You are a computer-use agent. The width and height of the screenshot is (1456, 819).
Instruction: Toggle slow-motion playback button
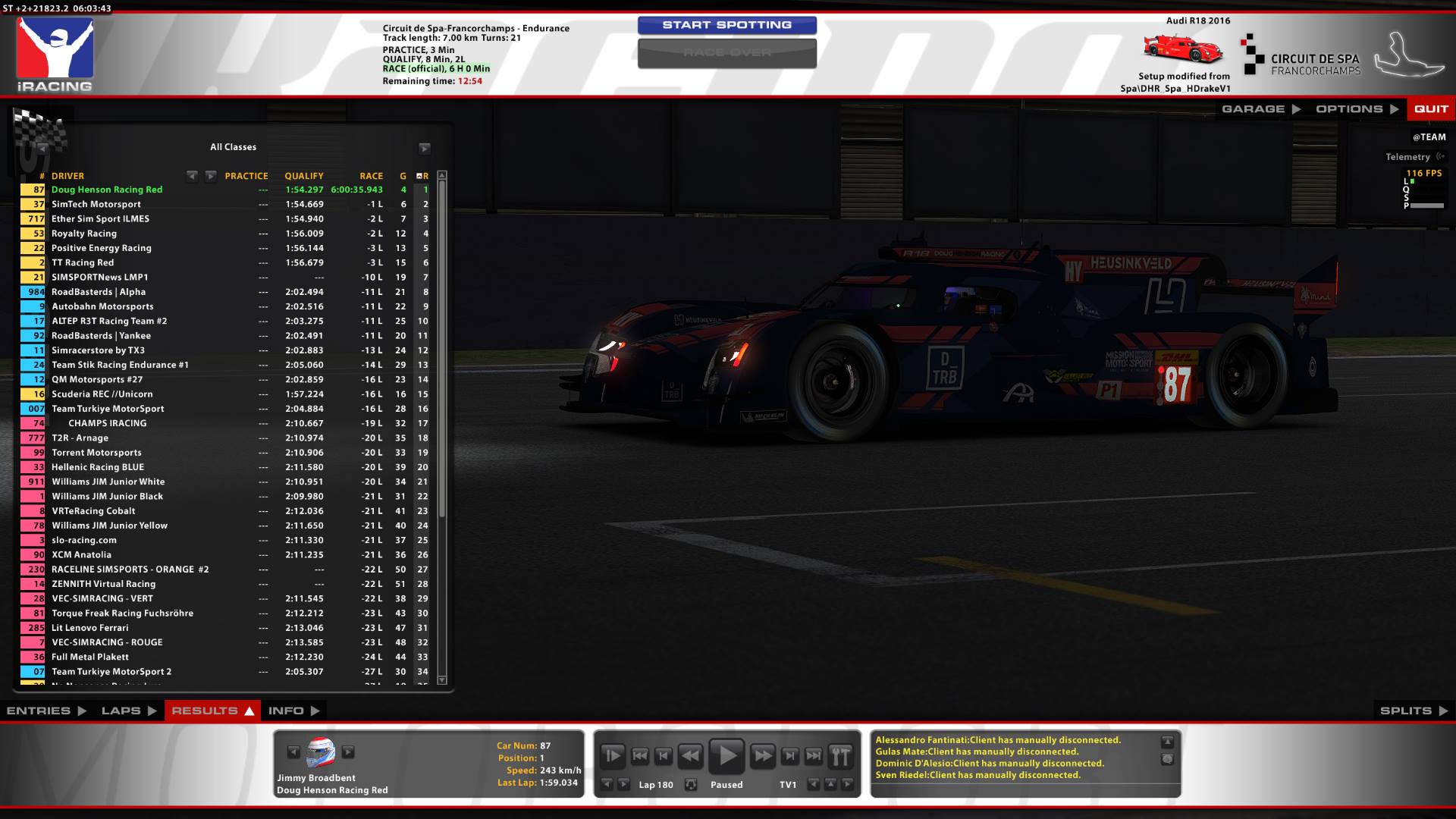pos(612,755)
